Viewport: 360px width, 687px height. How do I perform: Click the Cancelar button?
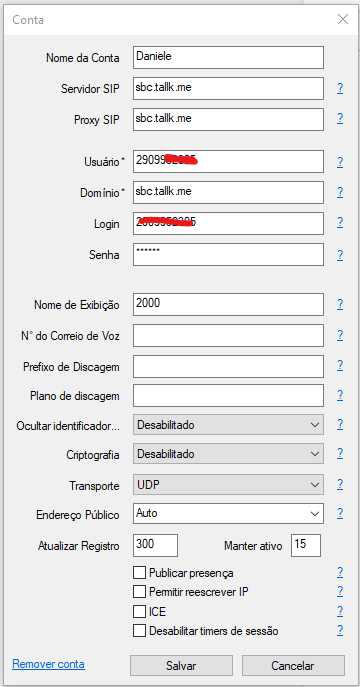point(293,666)
